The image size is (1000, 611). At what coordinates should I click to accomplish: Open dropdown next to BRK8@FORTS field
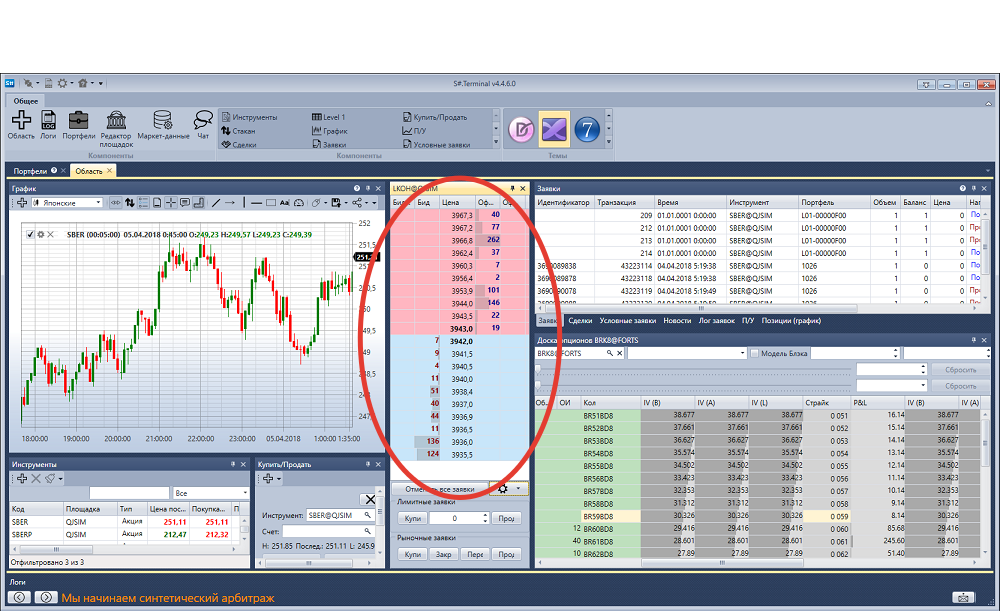coord(687,353)
